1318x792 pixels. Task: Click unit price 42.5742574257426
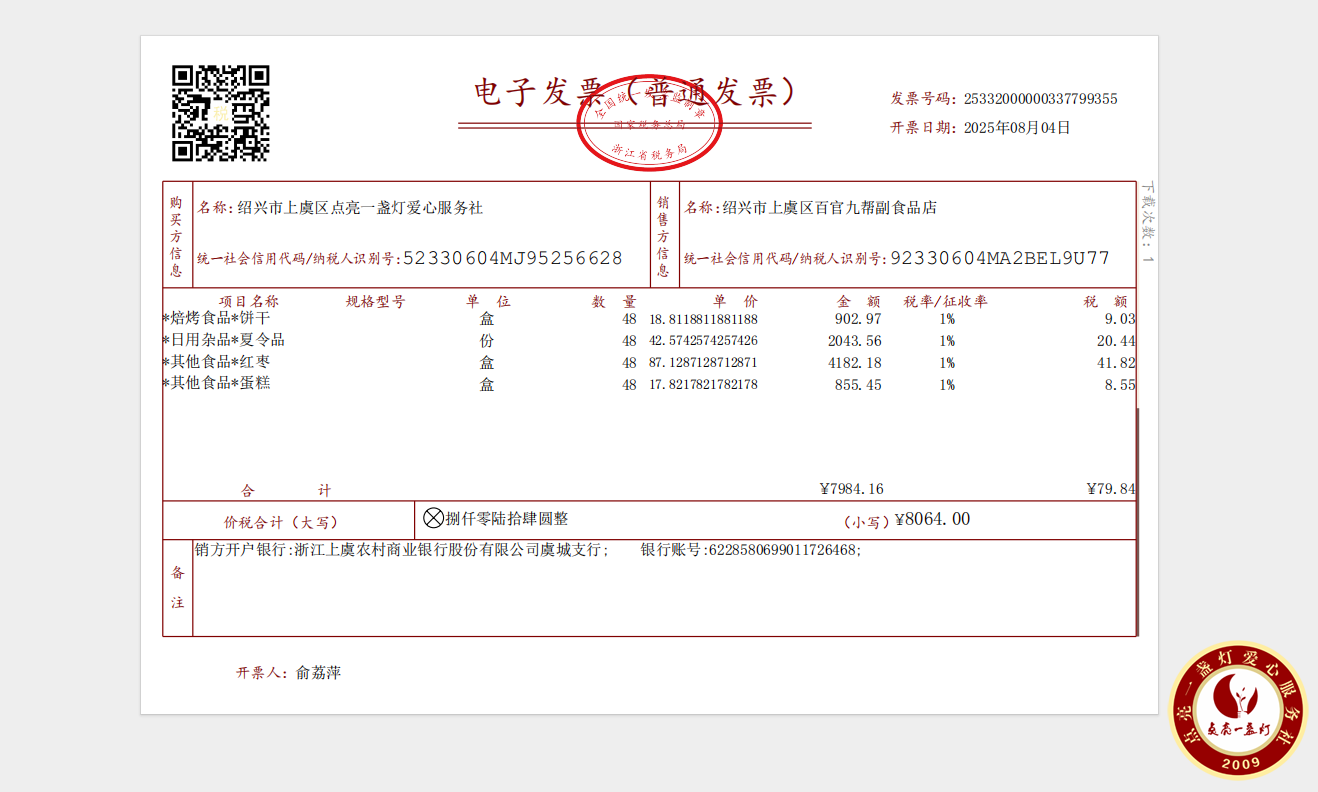click(703, 341)
